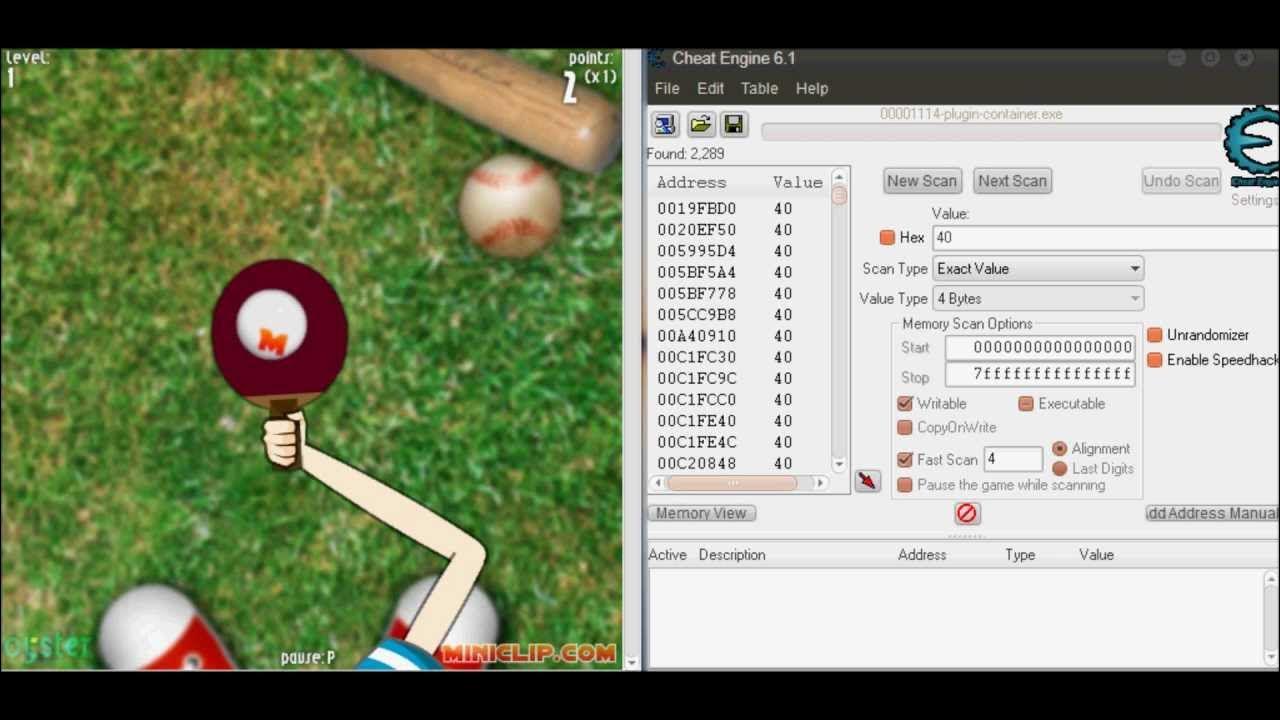The height and width of the screenshot is (720, 1280).
Task: Enable the Speedhack checkbox
Action: pyautogui.click(x=1155, y=359)
